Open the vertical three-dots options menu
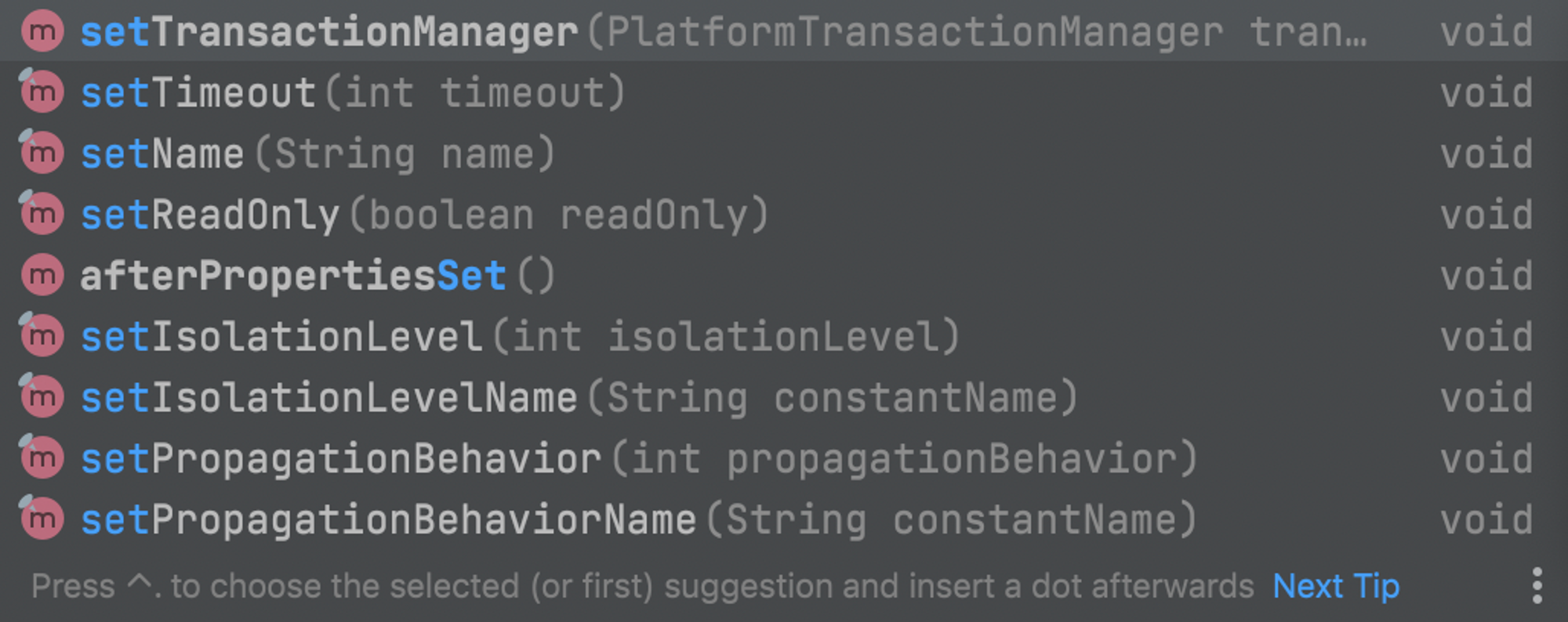Image resolution: width=1568 pixels, height=622 pixels. [x=1537, y=586]
